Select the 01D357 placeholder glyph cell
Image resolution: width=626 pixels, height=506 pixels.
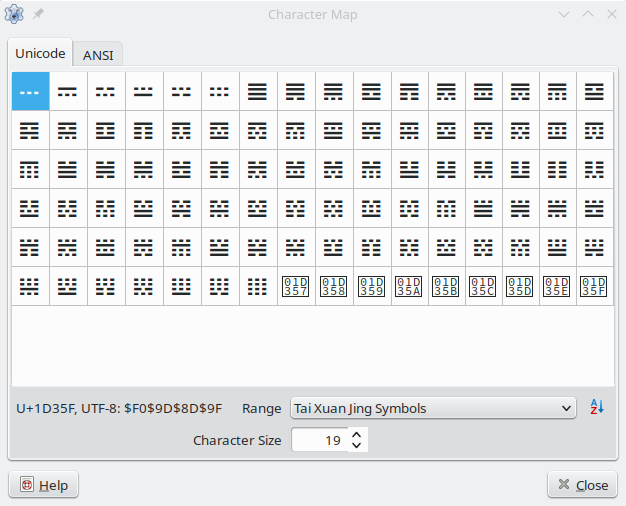[x=296, y=287]
